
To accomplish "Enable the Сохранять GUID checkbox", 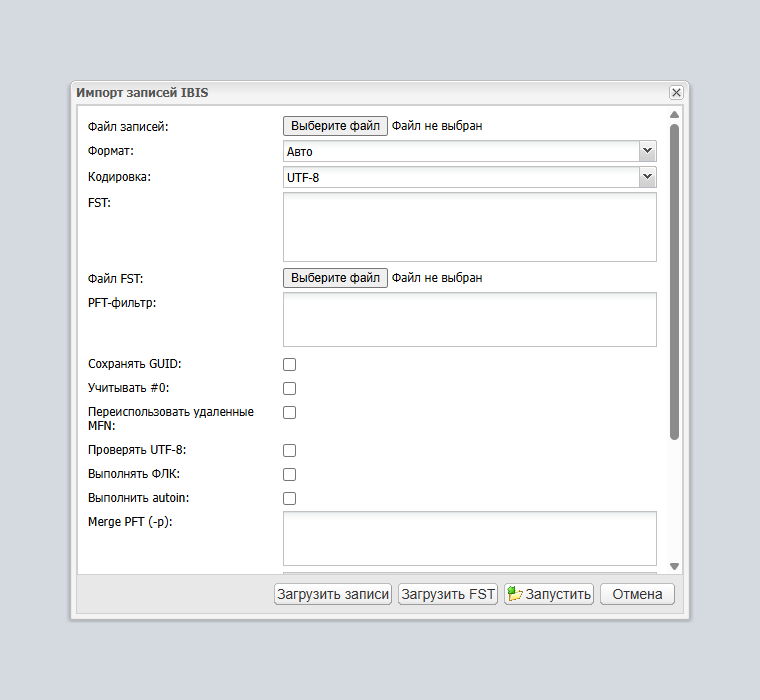I will click(289, 365).
